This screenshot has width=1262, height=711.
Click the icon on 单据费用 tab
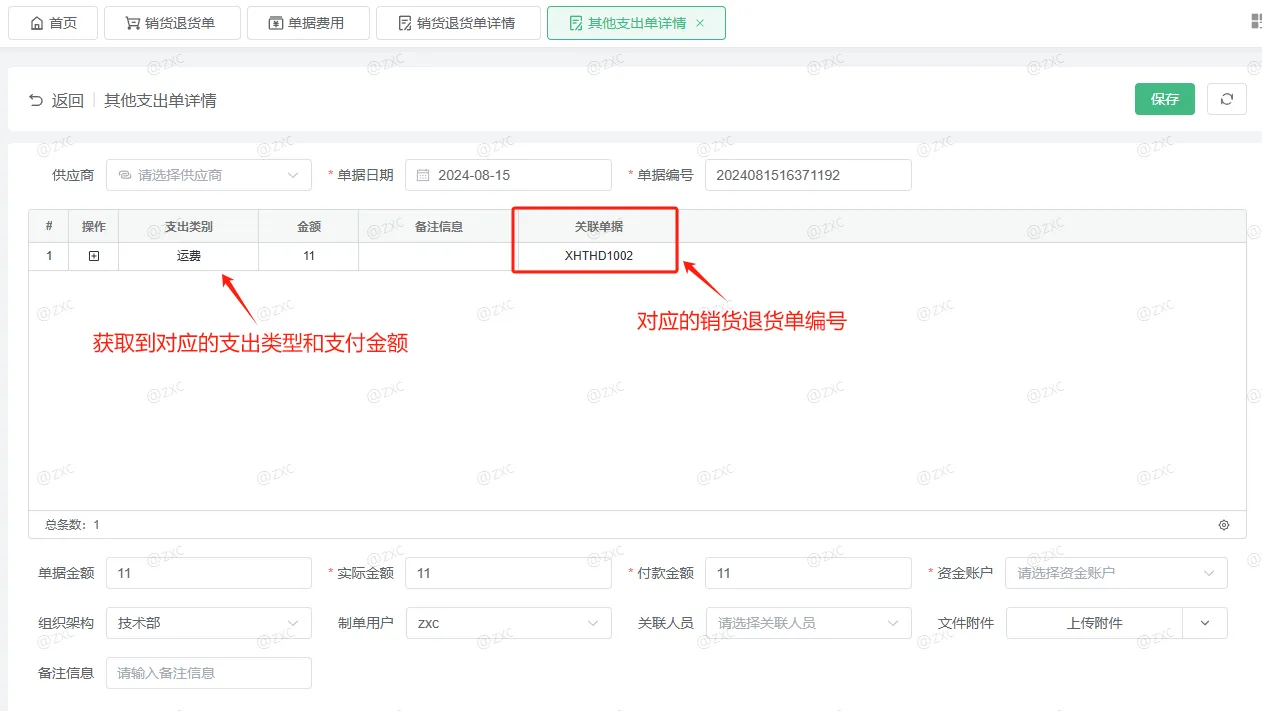point(275,23)
